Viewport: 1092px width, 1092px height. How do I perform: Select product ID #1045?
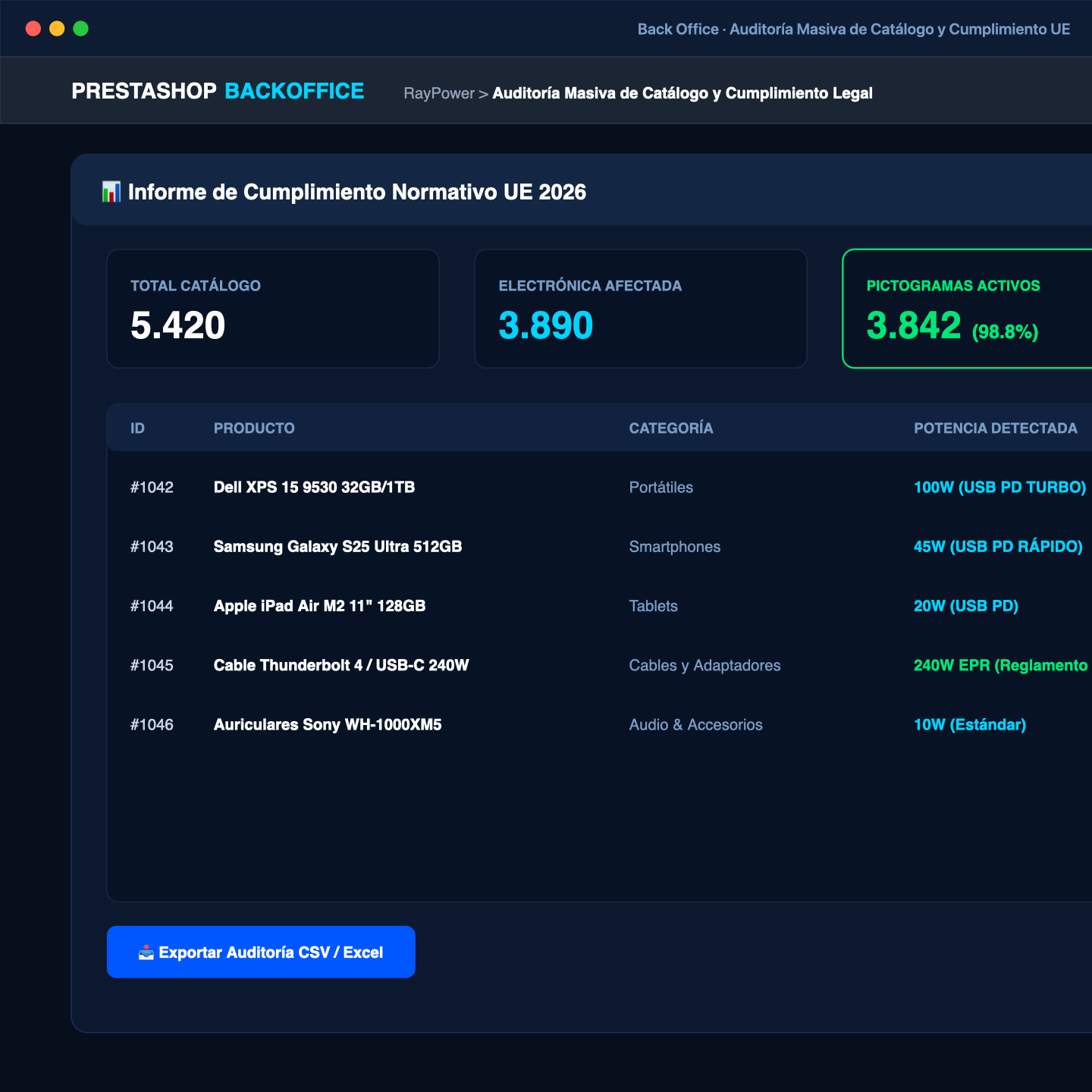point(152,665)
